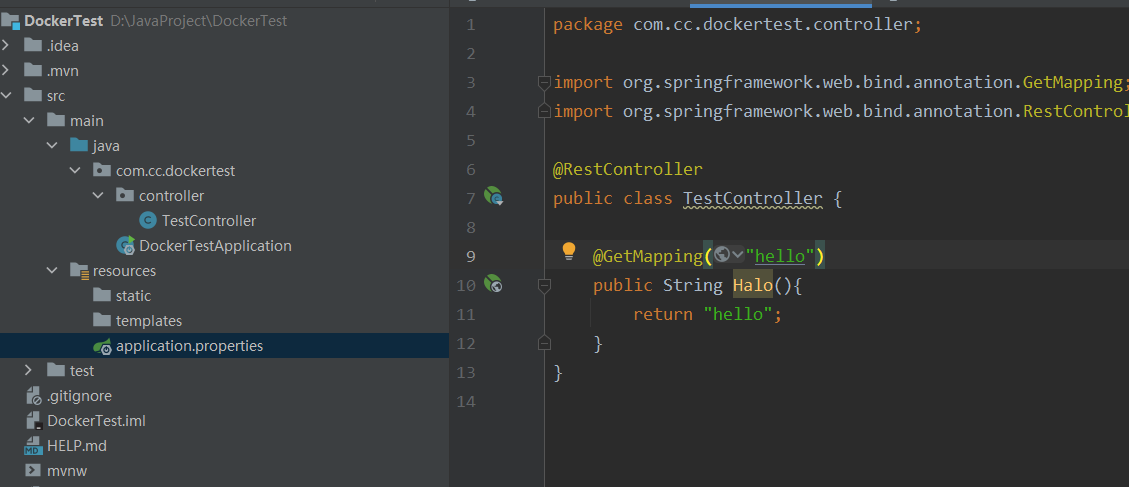Click the static folder icon
The height and width of the screenshot is (487, 1129).
pos(102,295)
